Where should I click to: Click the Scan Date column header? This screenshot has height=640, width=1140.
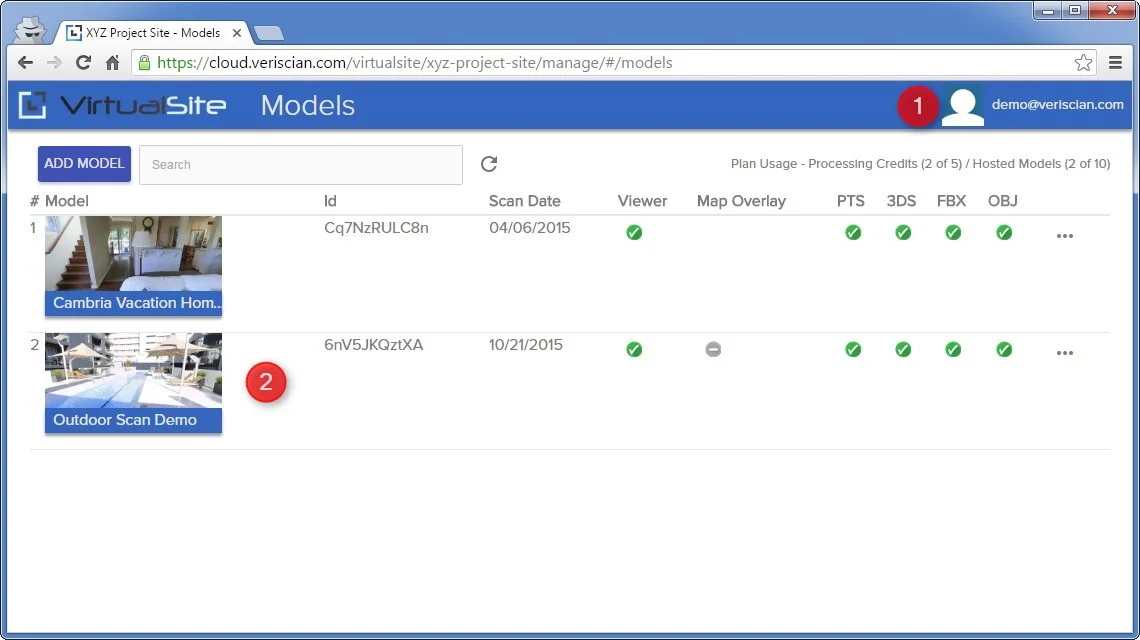tap(524, 201)
